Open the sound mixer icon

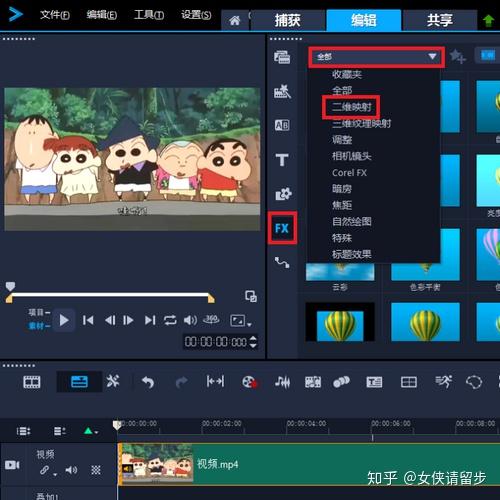[x=282, y=382]
